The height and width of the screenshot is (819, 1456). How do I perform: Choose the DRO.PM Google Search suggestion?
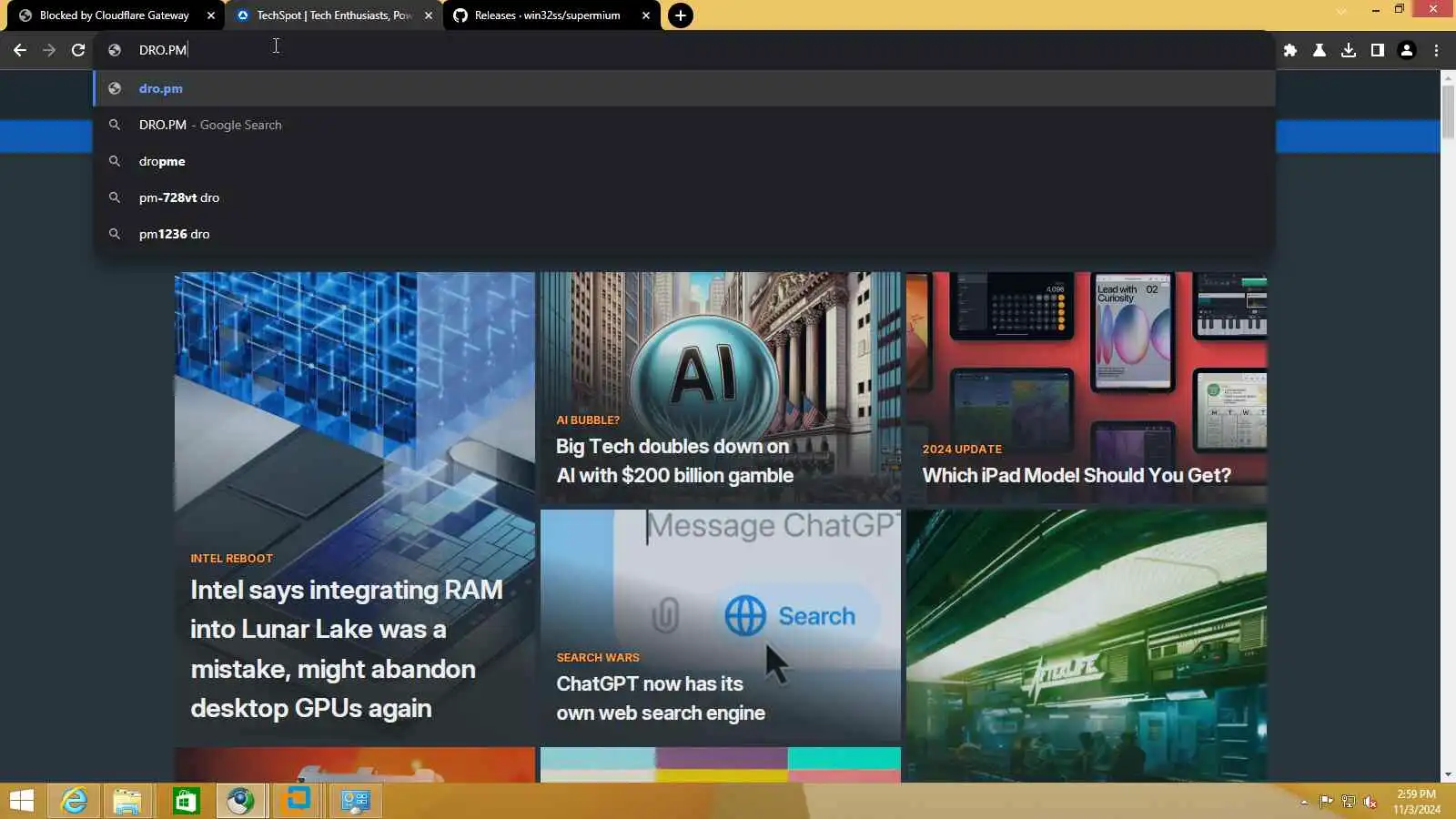pos(684,125)
